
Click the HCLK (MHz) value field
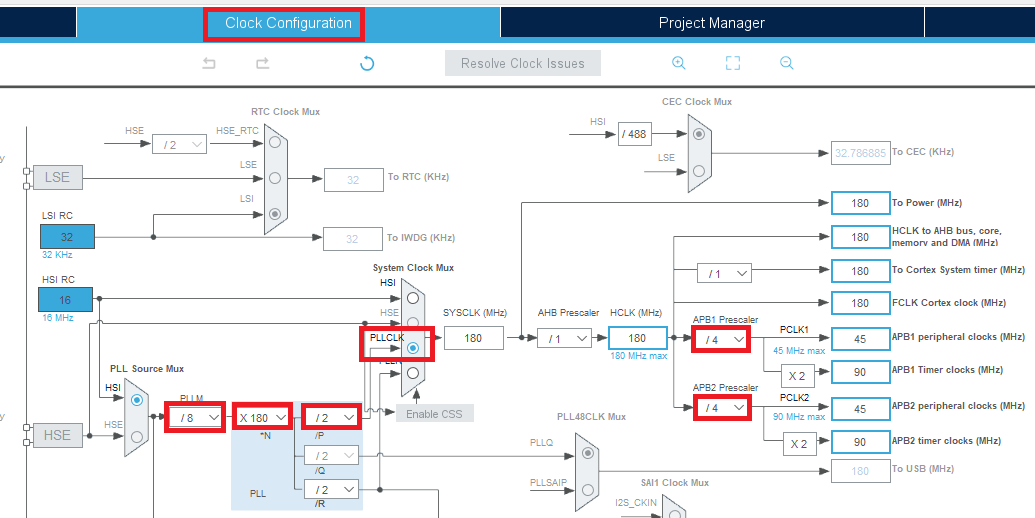coord(637,338)
